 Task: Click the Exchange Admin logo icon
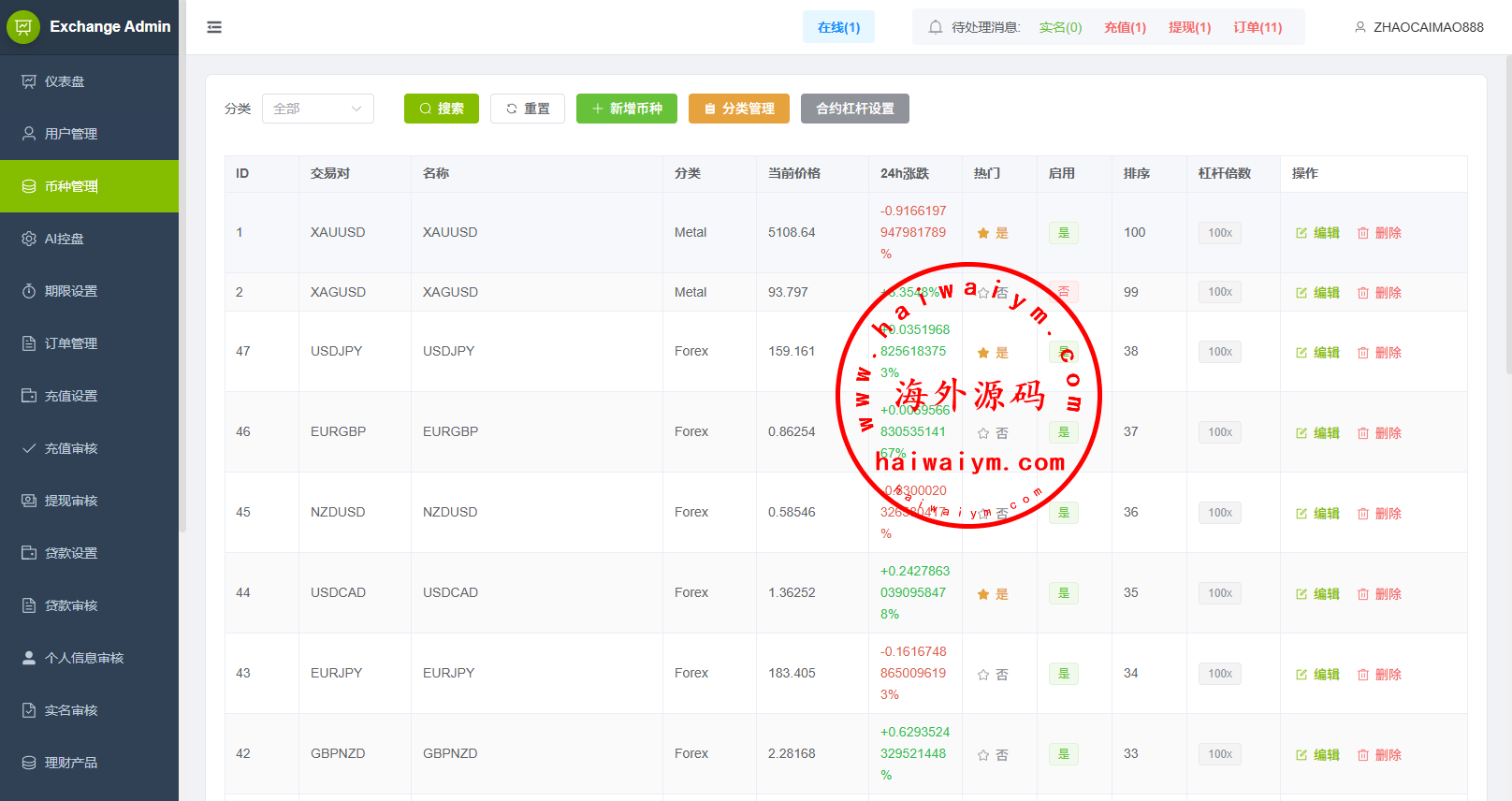point(23,27)
